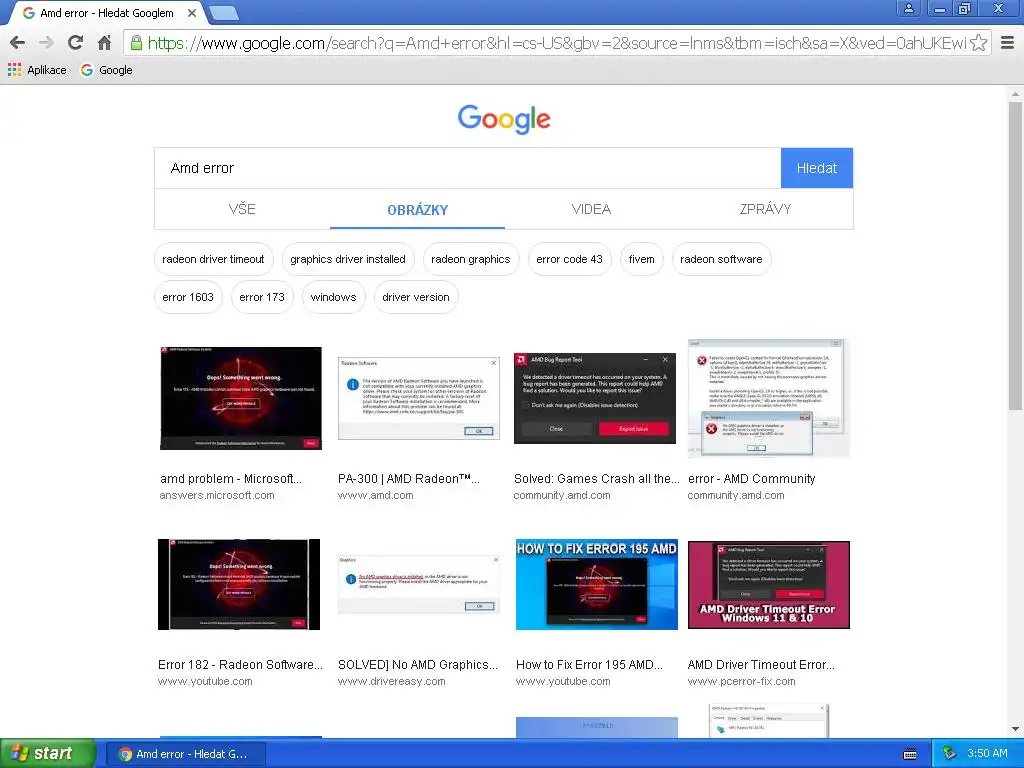This screenshot has width=1024, height=768.
Task: Click the PA-300 | AMD Radeon title link
Action: (x=409, y=479)
